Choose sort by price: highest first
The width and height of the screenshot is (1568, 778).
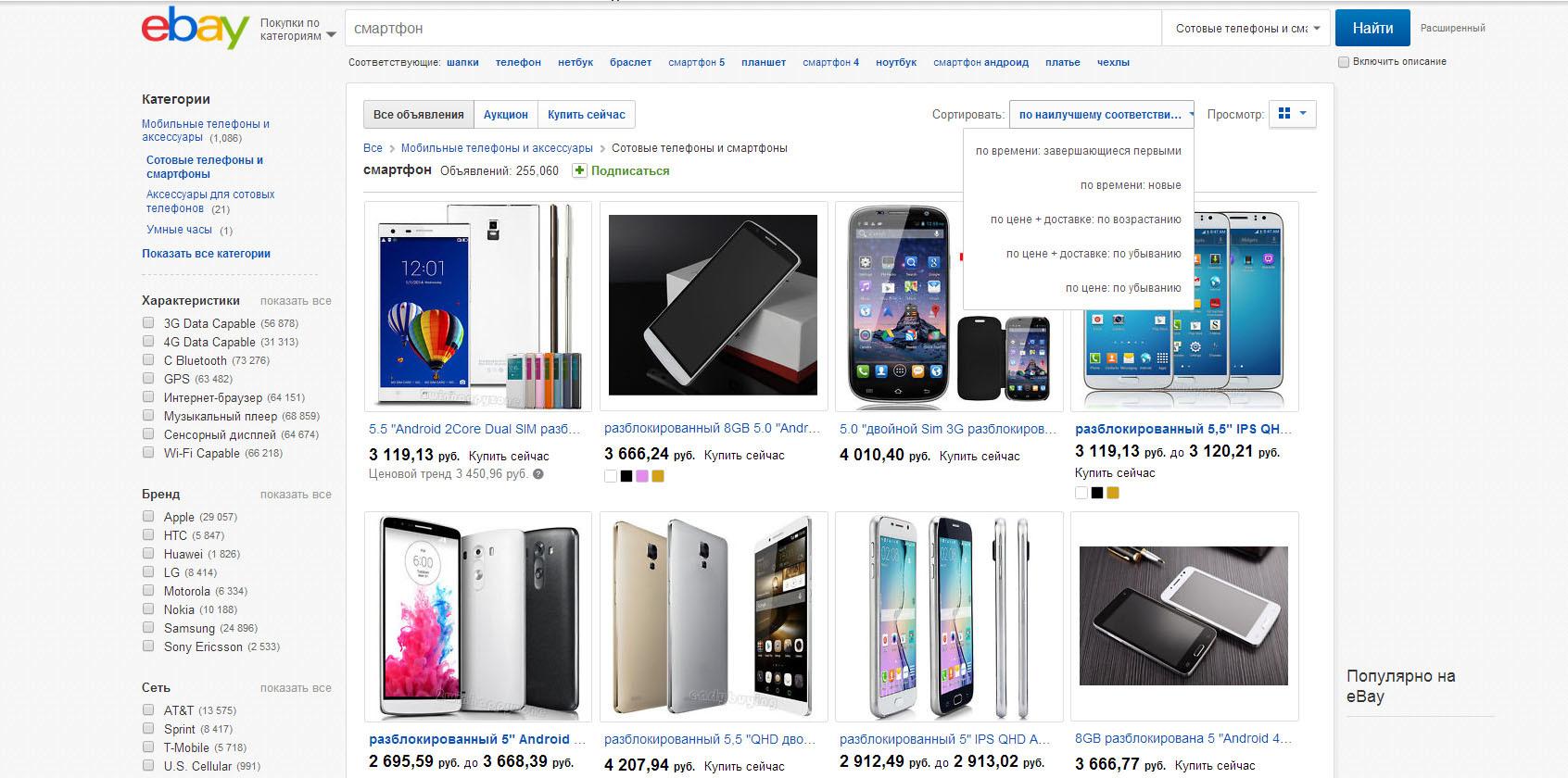click(1123, 288)
